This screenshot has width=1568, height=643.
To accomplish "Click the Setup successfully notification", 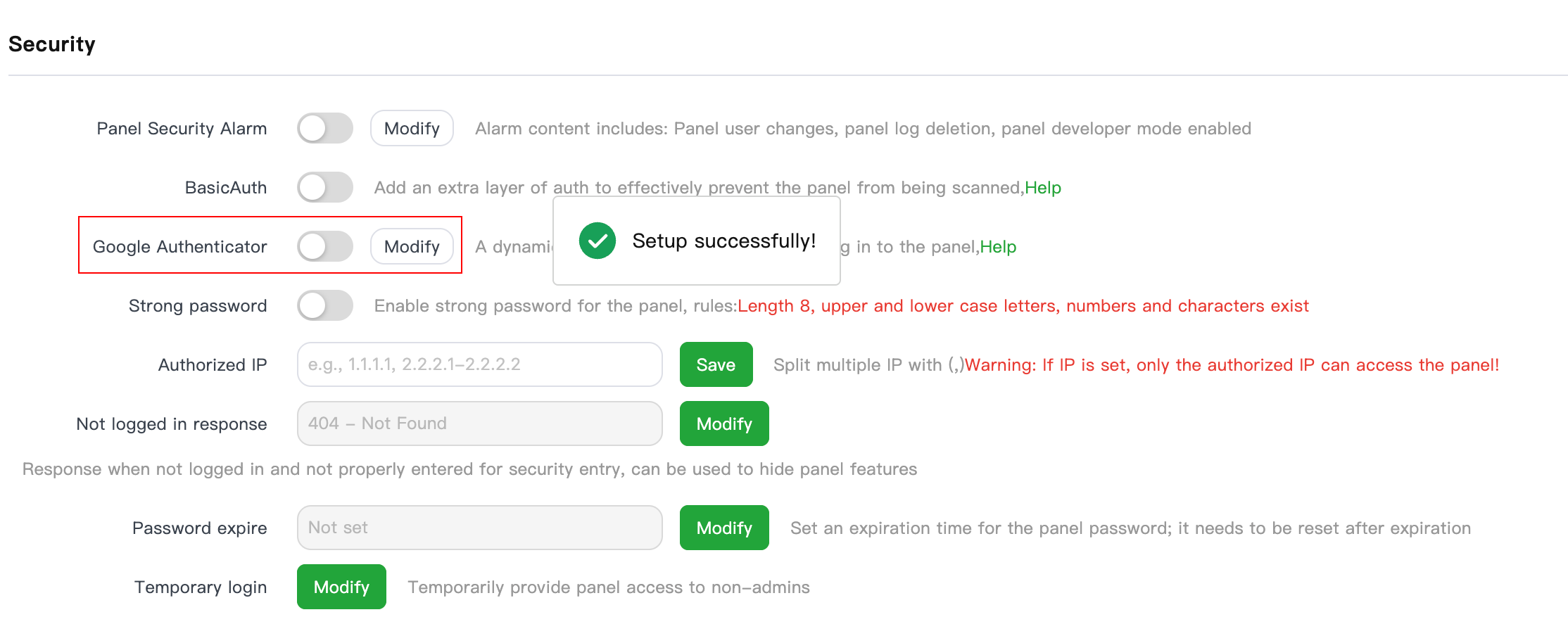I will click(697, 241).
